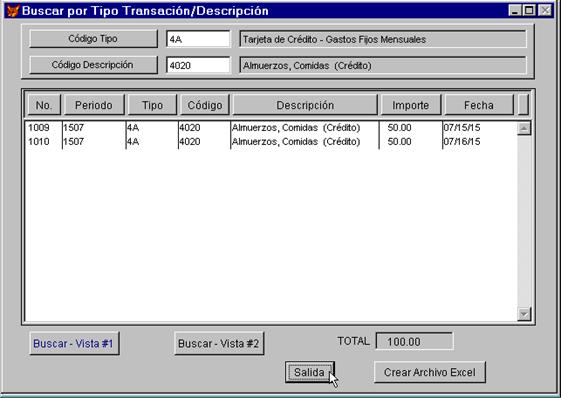Click the list scroll down arrow

pos(524,314)
